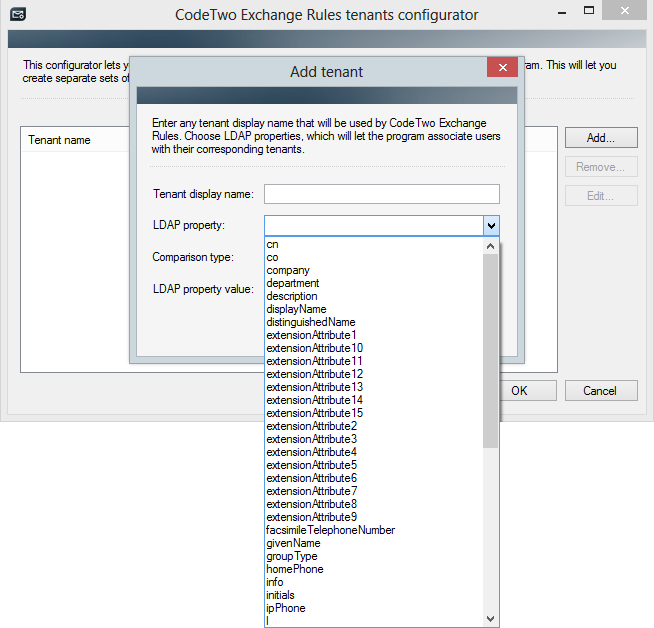This screenshot has height=628, width=654.
Task: Click the dropdown list scroll down arrow
Action: (x=490, y=618)
